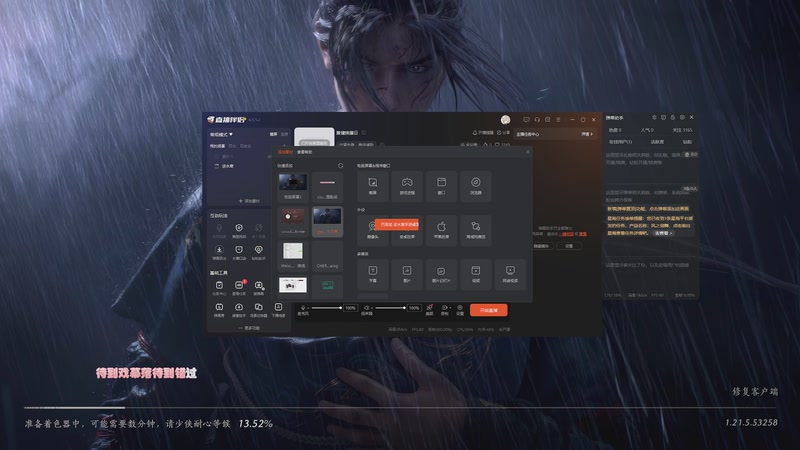
Task: Add the network video source card
Action: tap(510, 274)
